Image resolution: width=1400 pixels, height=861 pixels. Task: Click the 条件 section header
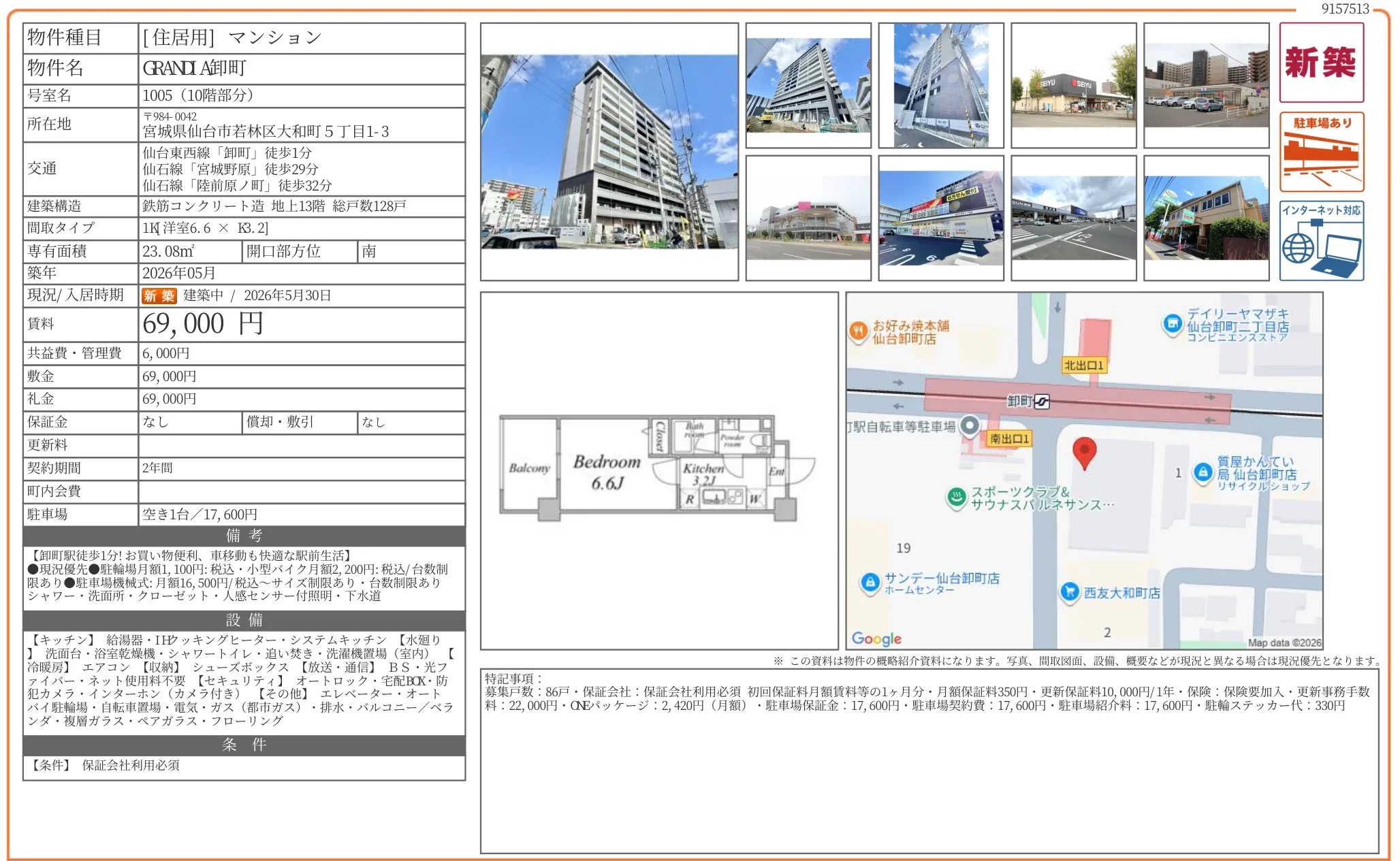point(244,745)
